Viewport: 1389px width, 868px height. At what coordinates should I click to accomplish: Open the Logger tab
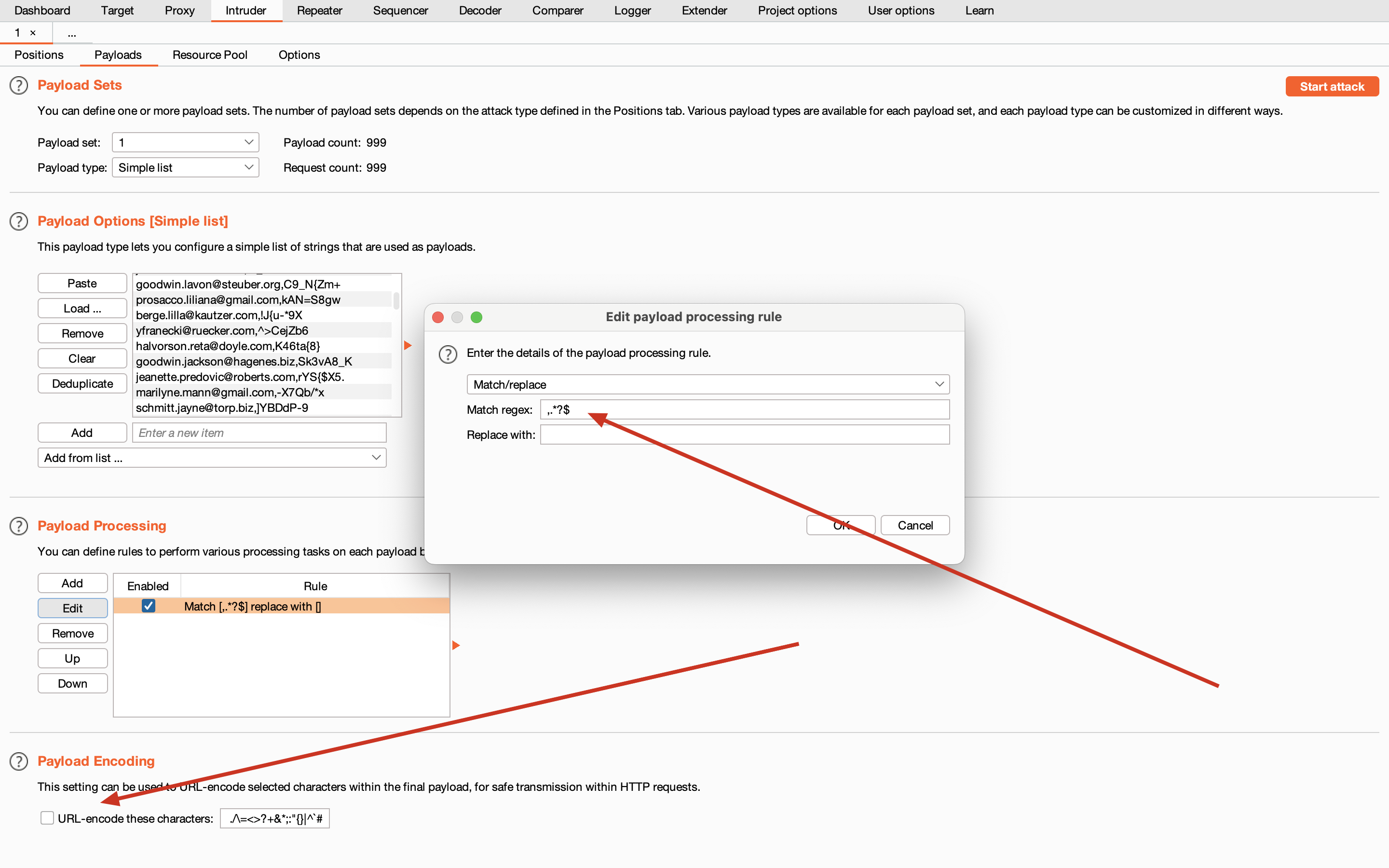coord(632,10)
